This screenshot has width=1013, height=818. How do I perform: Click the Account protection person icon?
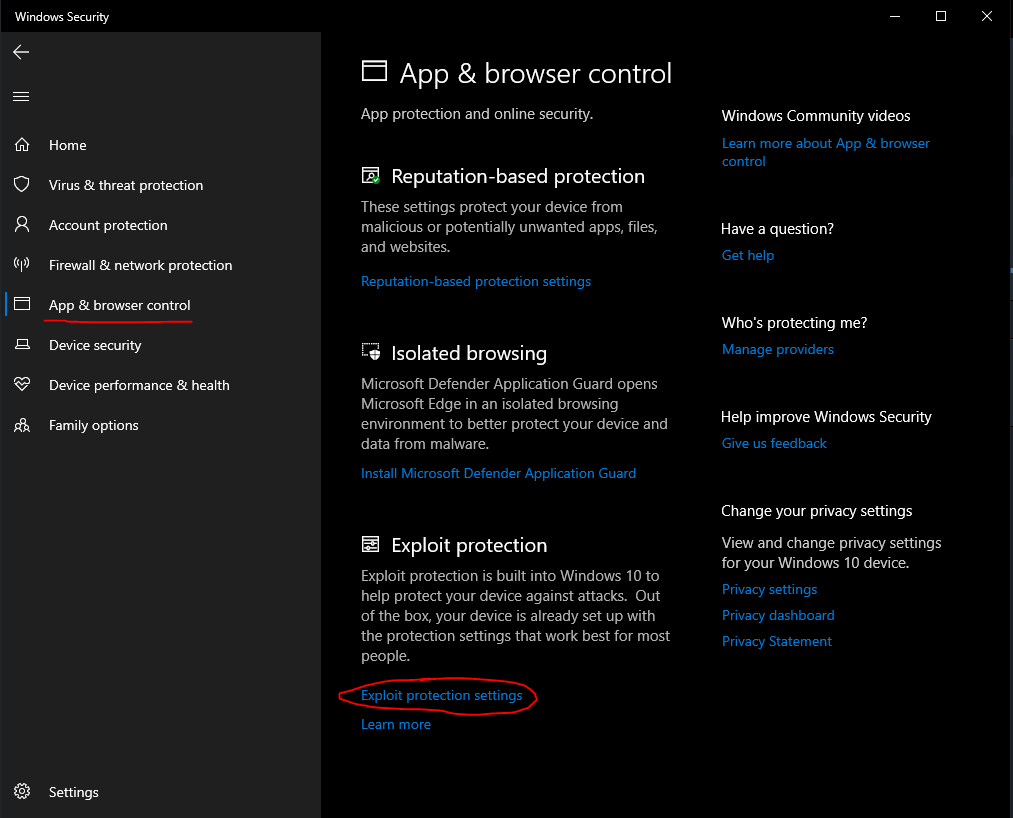(21, 225)
